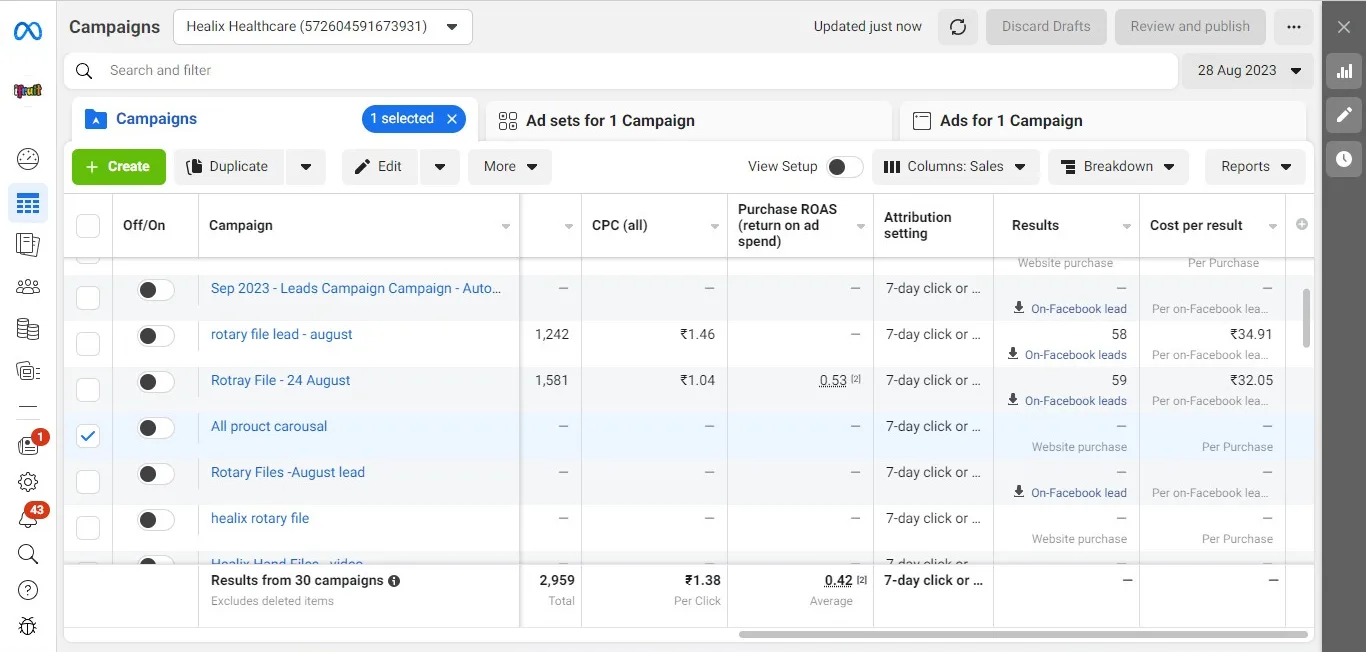
Task: Click the add column plus icon
Action: (x=1302, y=224)
